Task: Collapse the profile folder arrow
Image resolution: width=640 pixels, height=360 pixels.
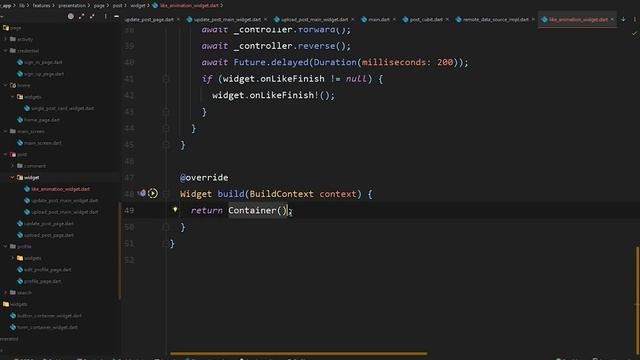Action: (x=6, y=247)
